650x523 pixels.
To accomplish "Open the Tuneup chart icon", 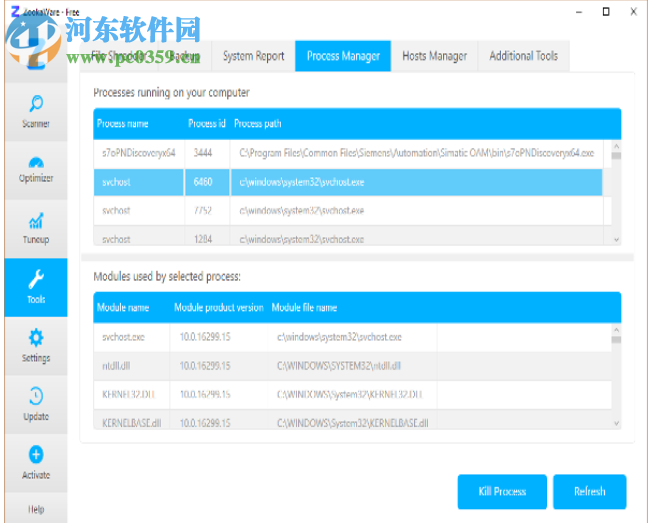I will click(36, 221).
